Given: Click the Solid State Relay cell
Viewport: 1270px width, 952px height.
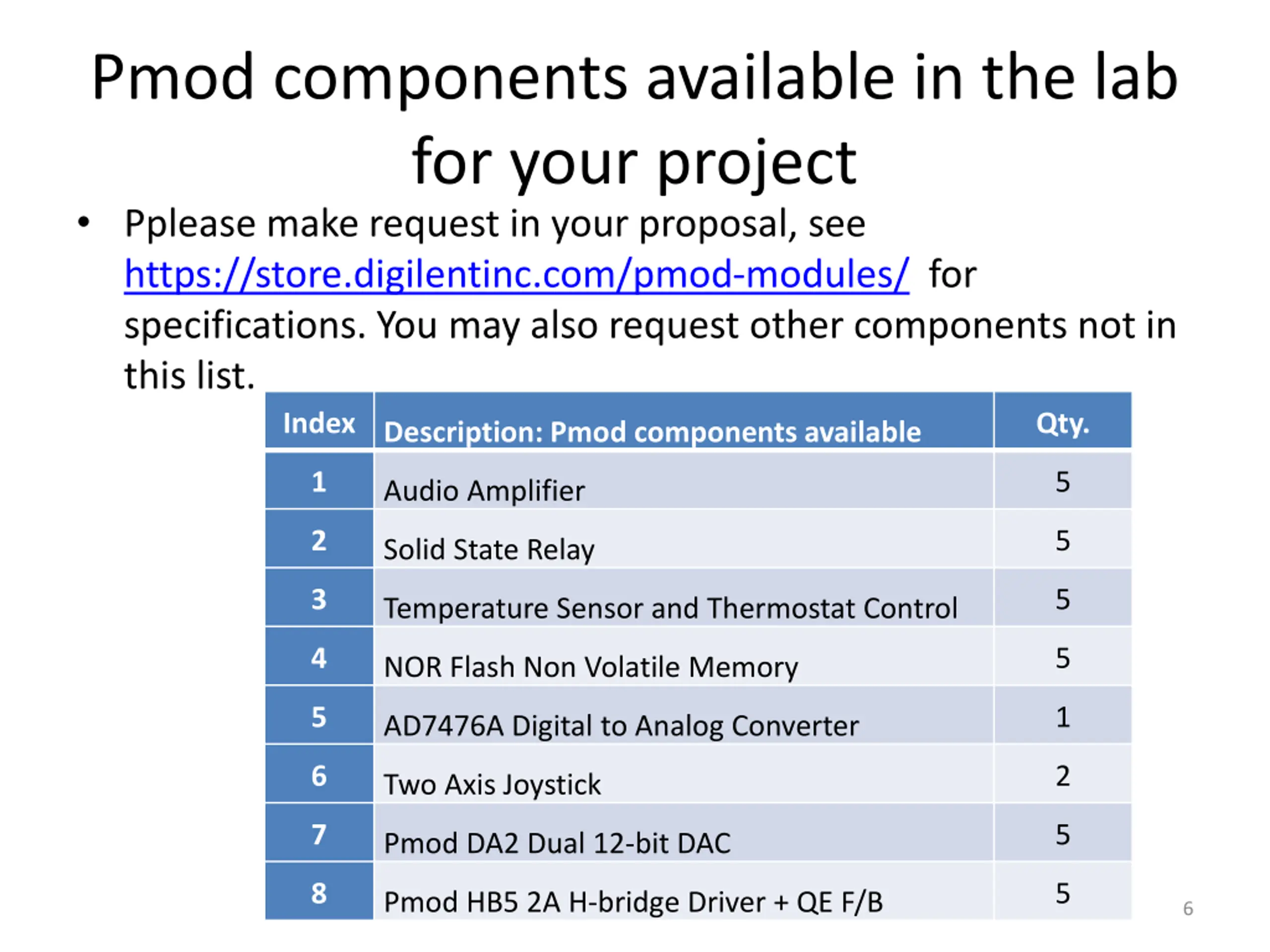Looking at the screenshot, I should (683, 539).
